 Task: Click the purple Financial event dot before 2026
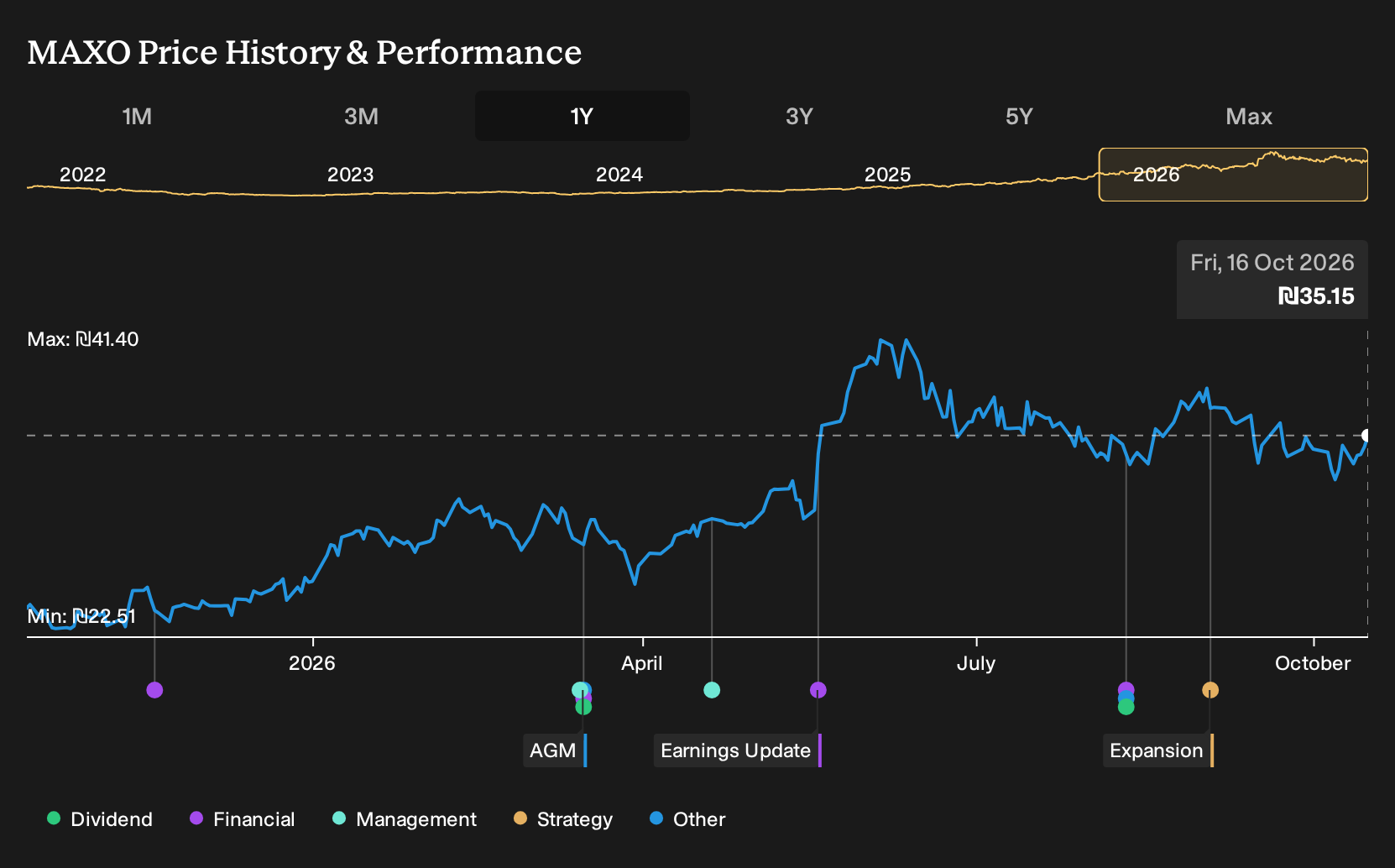pos(154,690)
